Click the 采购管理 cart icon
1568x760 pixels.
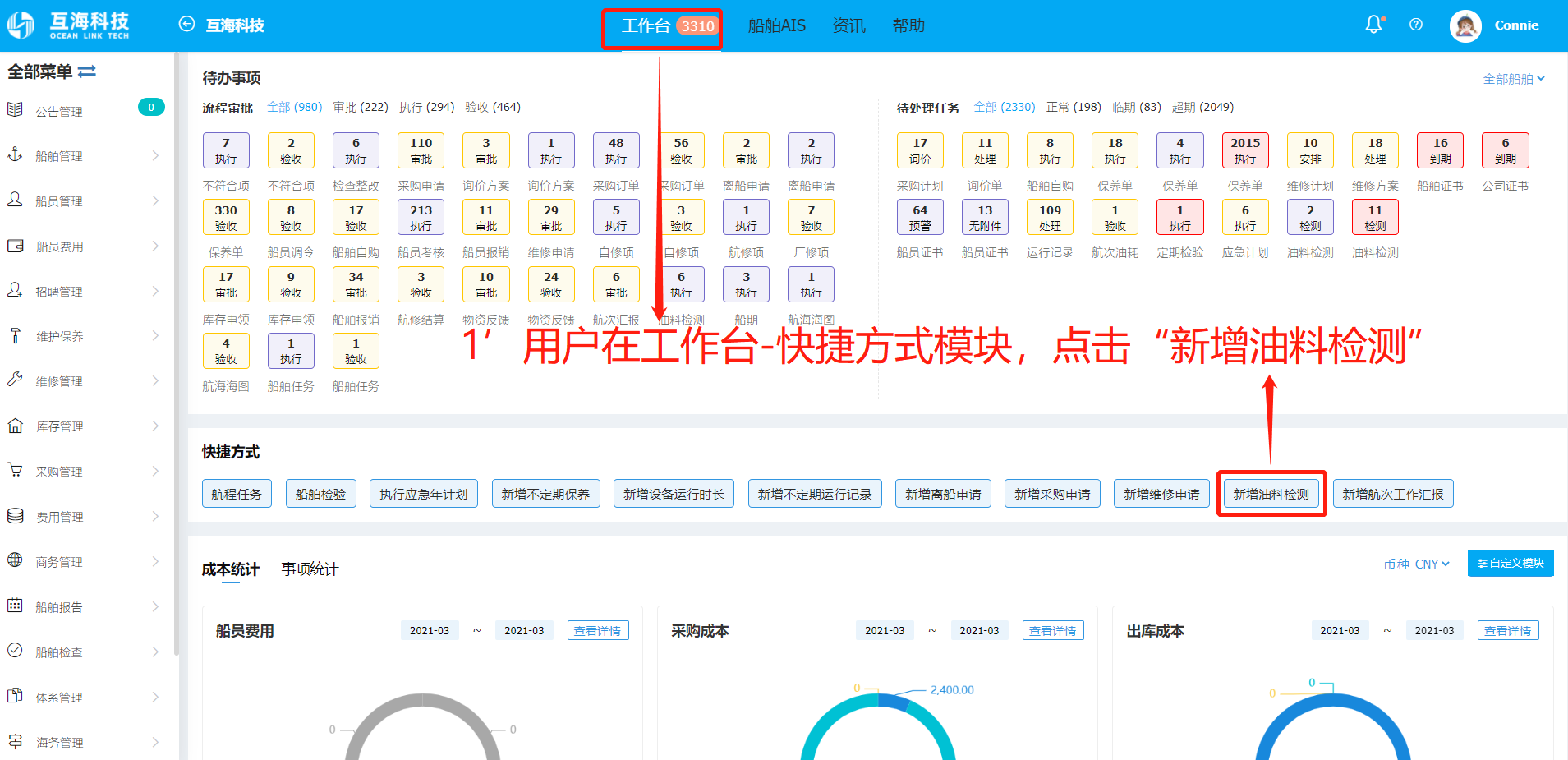click(15, 470)
